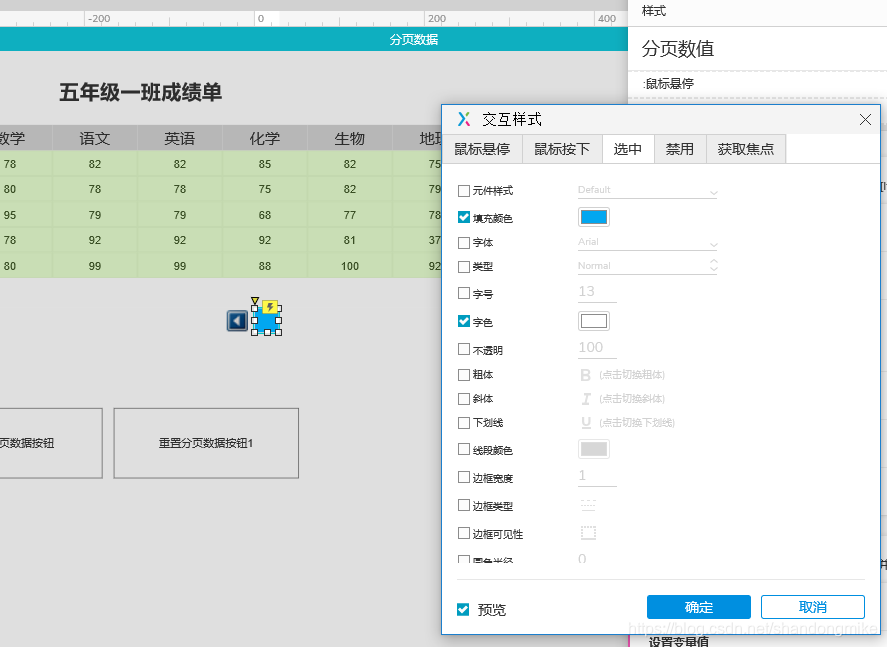
Task: Toggle underline U icon
Action: click(x=586, y=422)
